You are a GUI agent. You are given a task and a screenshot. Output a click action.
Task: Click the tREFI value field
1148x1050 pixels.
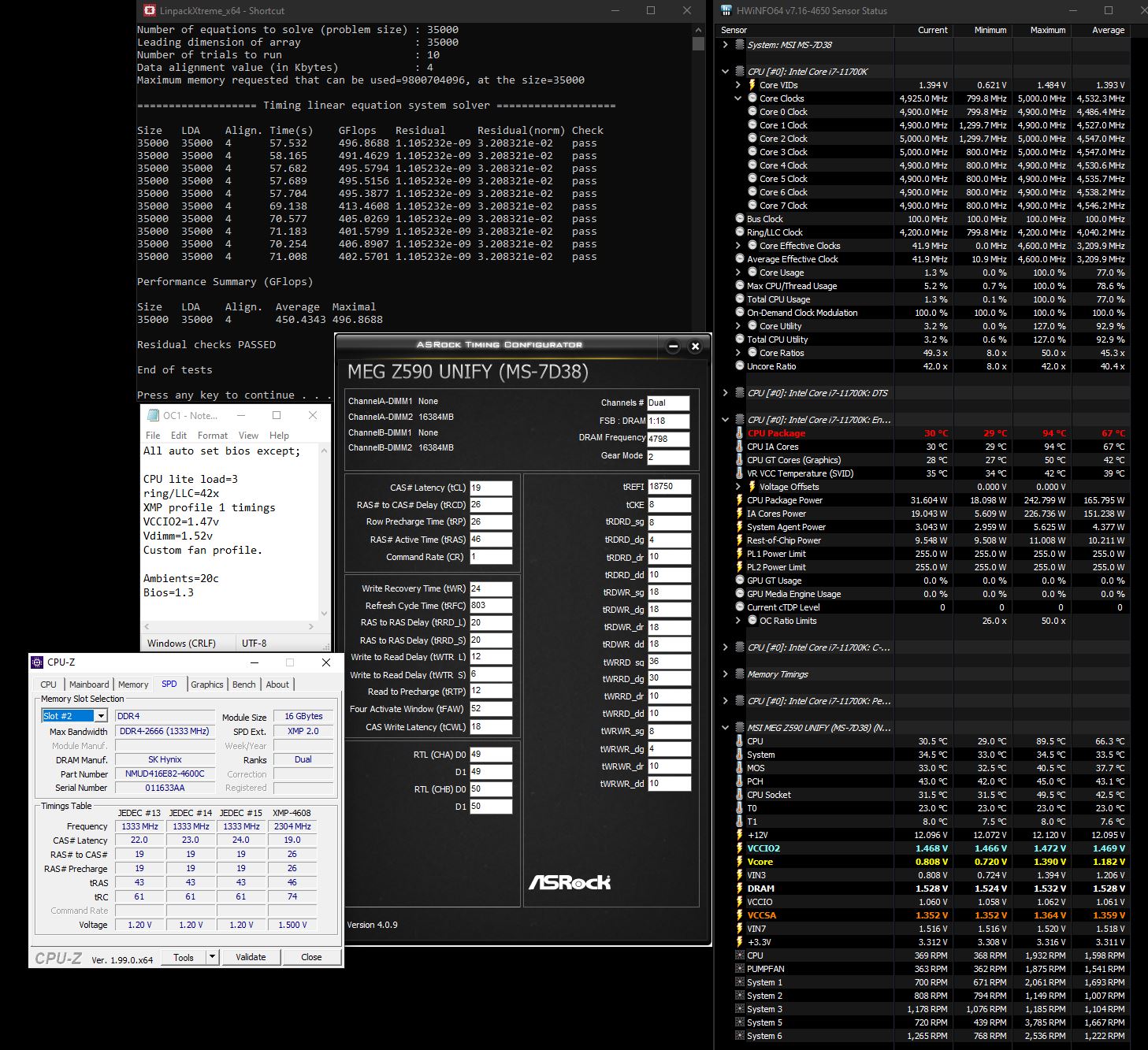pos(670,487)
